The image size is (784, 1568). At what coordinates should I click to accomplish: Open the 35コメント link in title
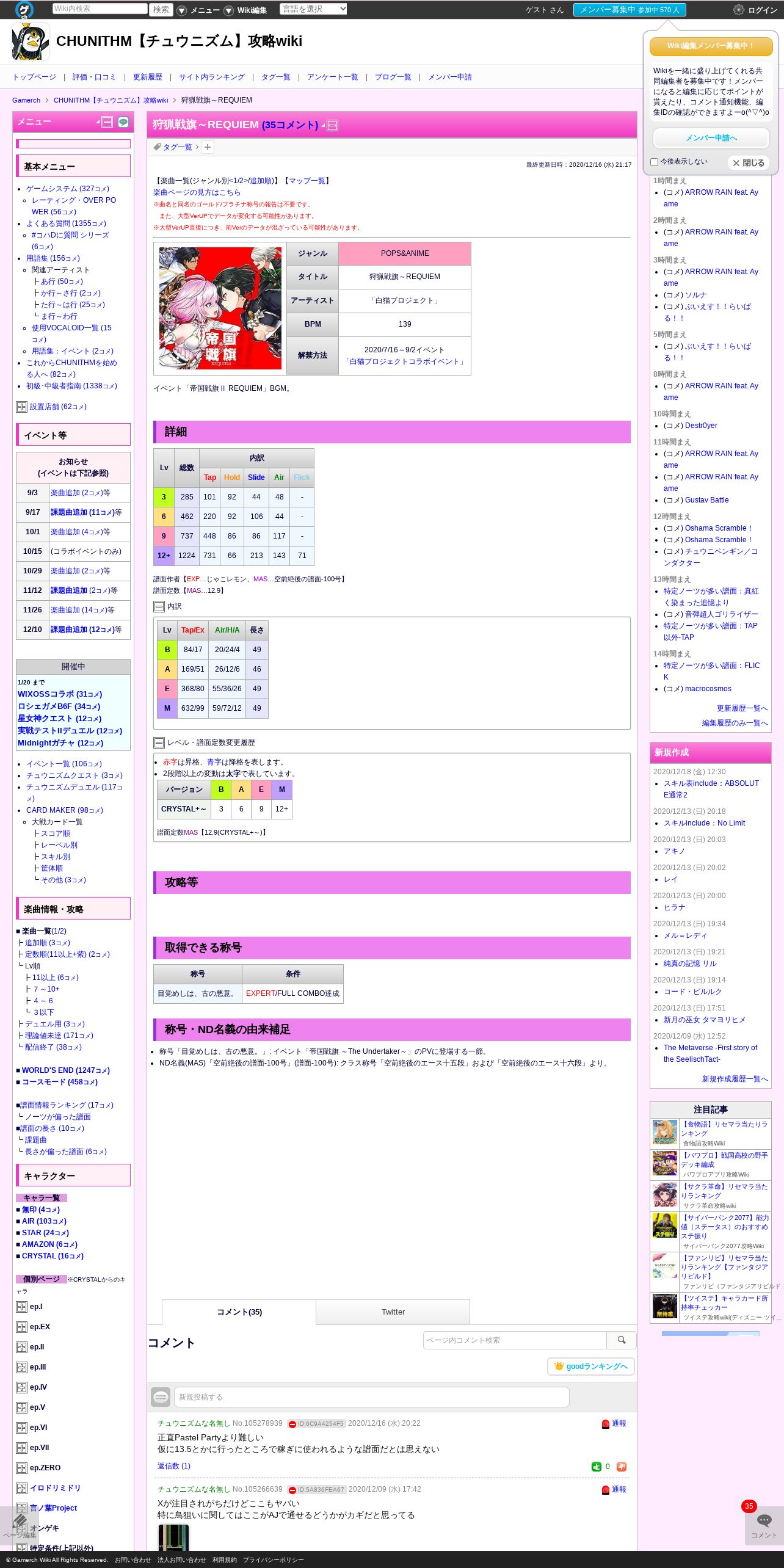(290, 125)
